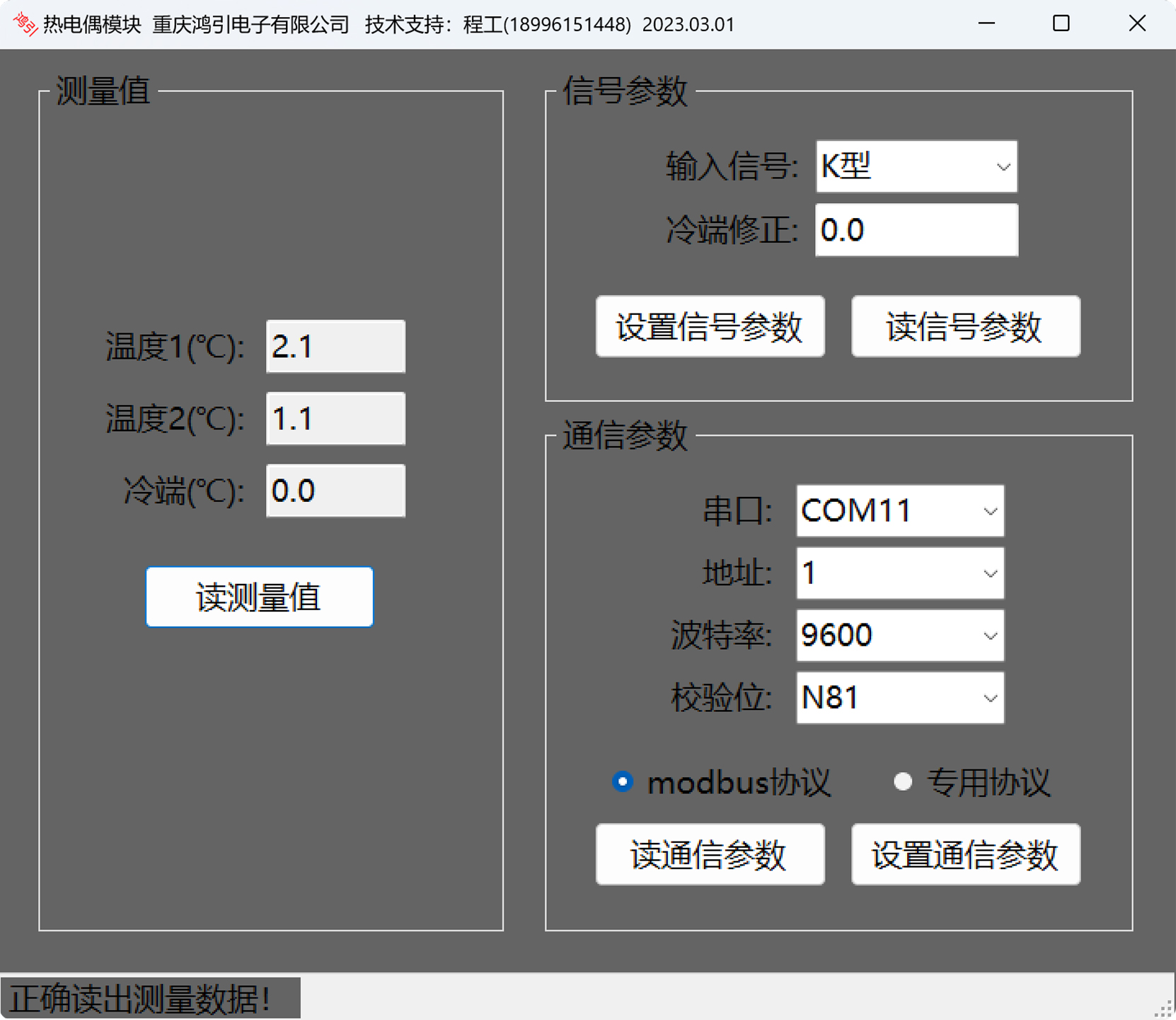
Task: Open the 输入信号 K型 dropdown
Action: click(x=916, y=166)
